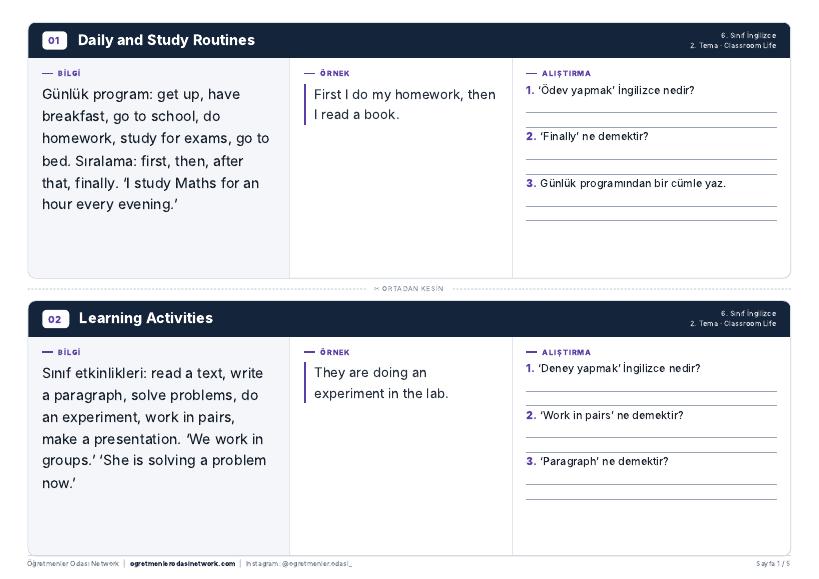Click the scissors icon beside ORTADAN KESİN
The height and width of the screenshot is (579, 819).
(376, 288)
